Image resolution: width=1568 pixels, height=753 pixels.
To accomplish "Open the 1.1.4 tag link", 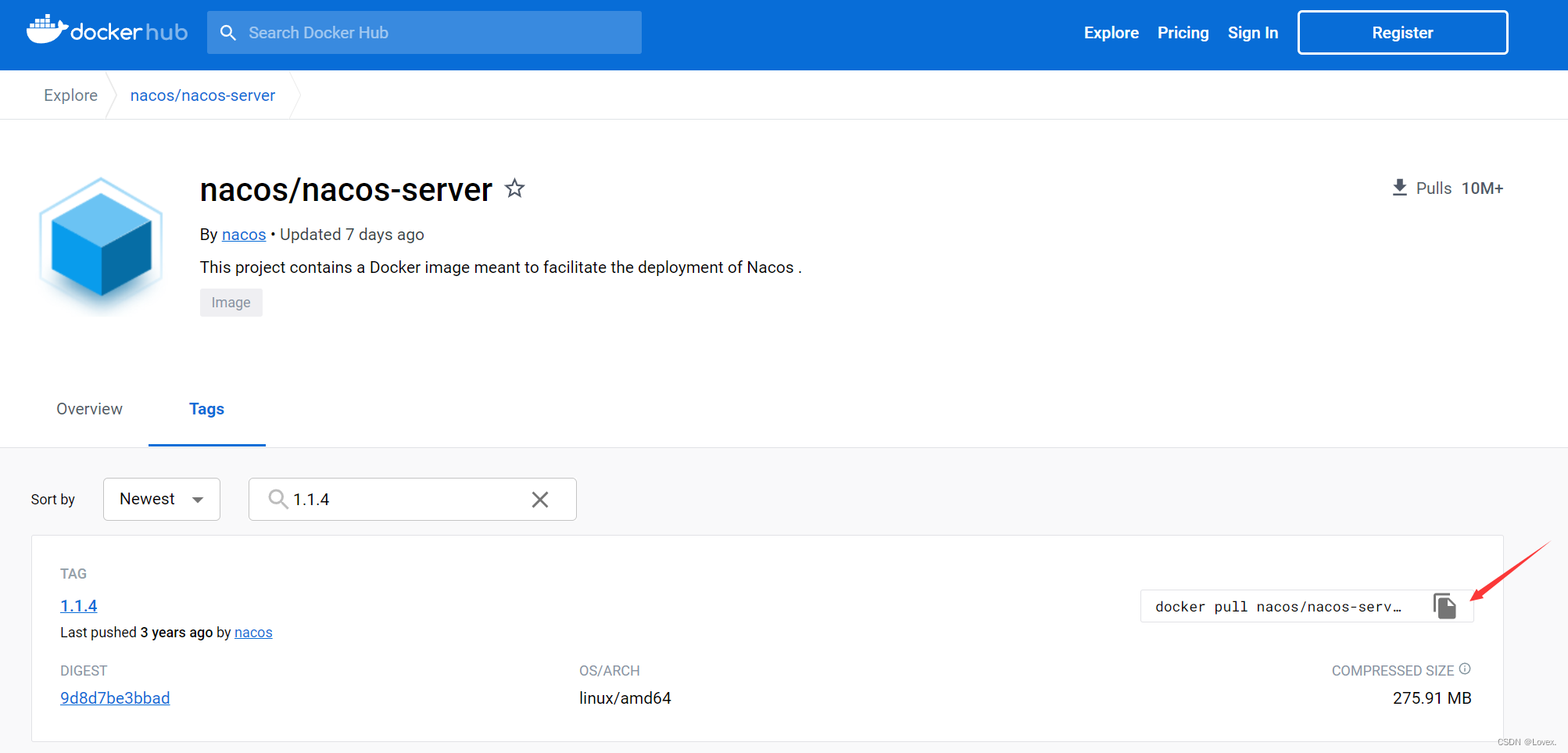I will [79, 606].
